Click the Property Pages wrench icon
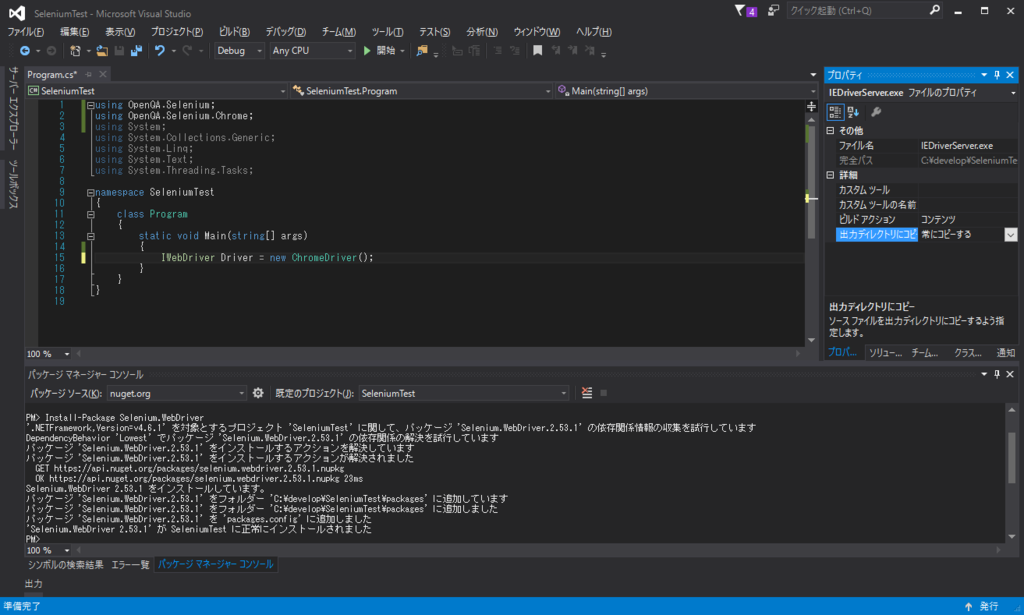This screenshot has width=1024, height=615. point(876,112)
